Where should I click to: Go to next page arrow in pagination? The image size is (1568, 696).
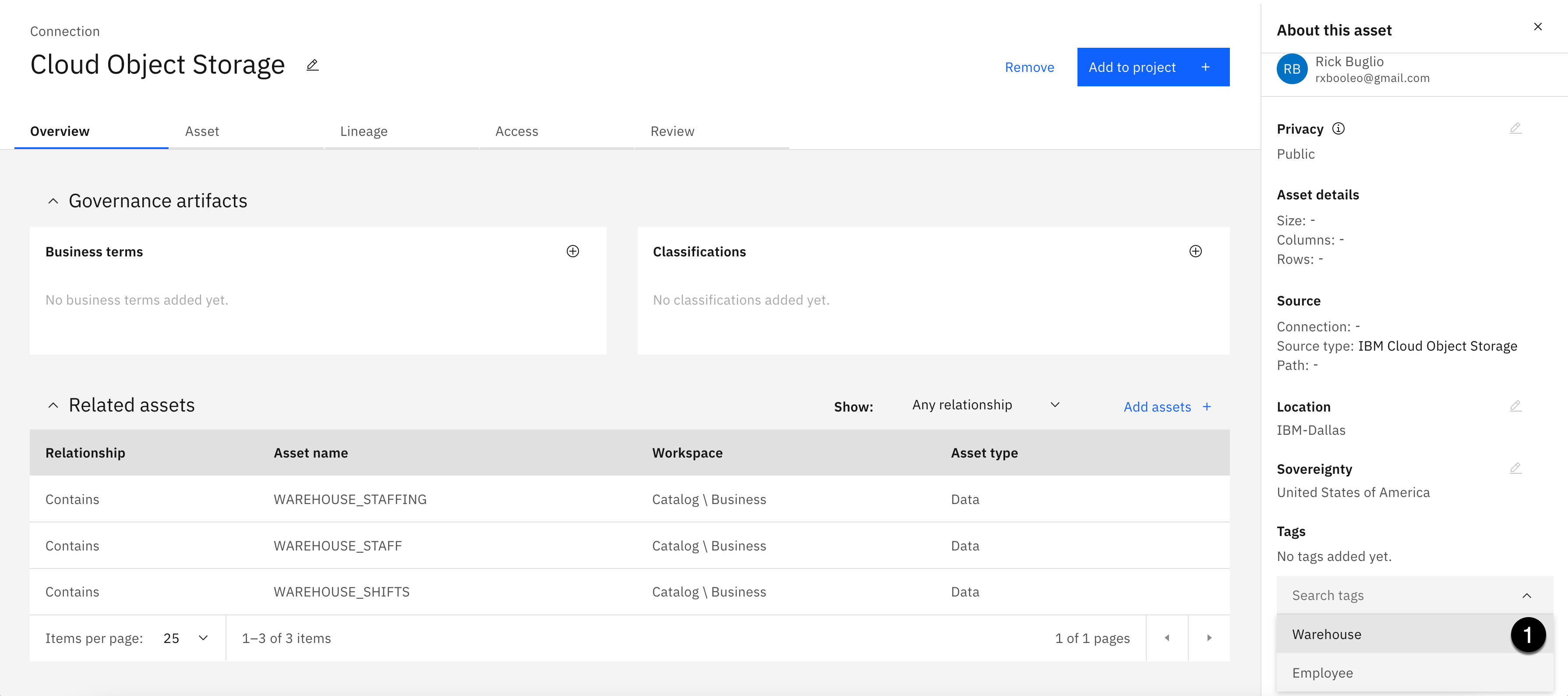(1209, 638)
